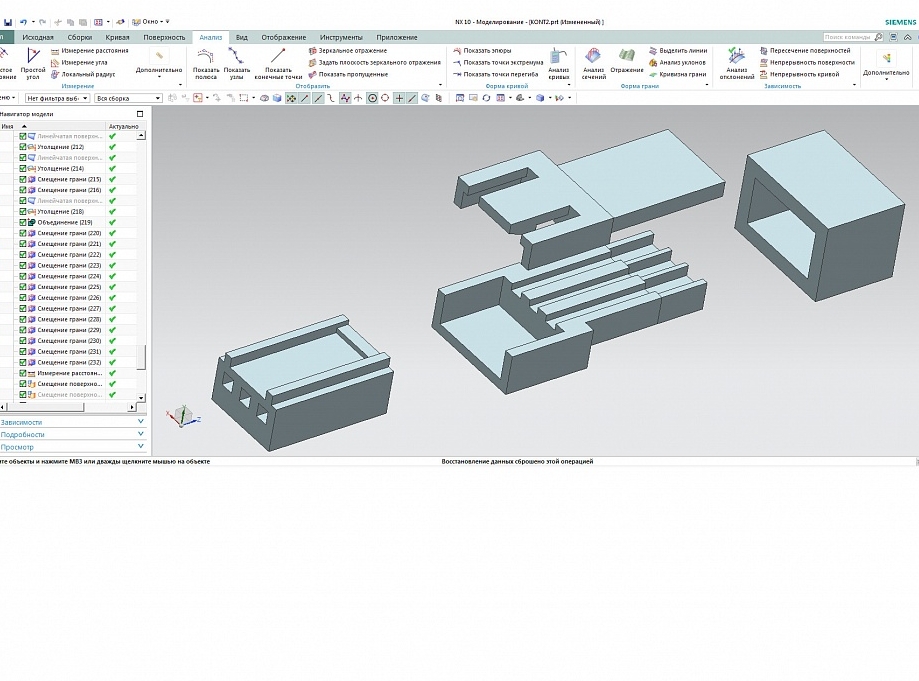This screenshot has width=919, height=681.
Task: Launch Анализ сечений tool
Action: (594, 62)
